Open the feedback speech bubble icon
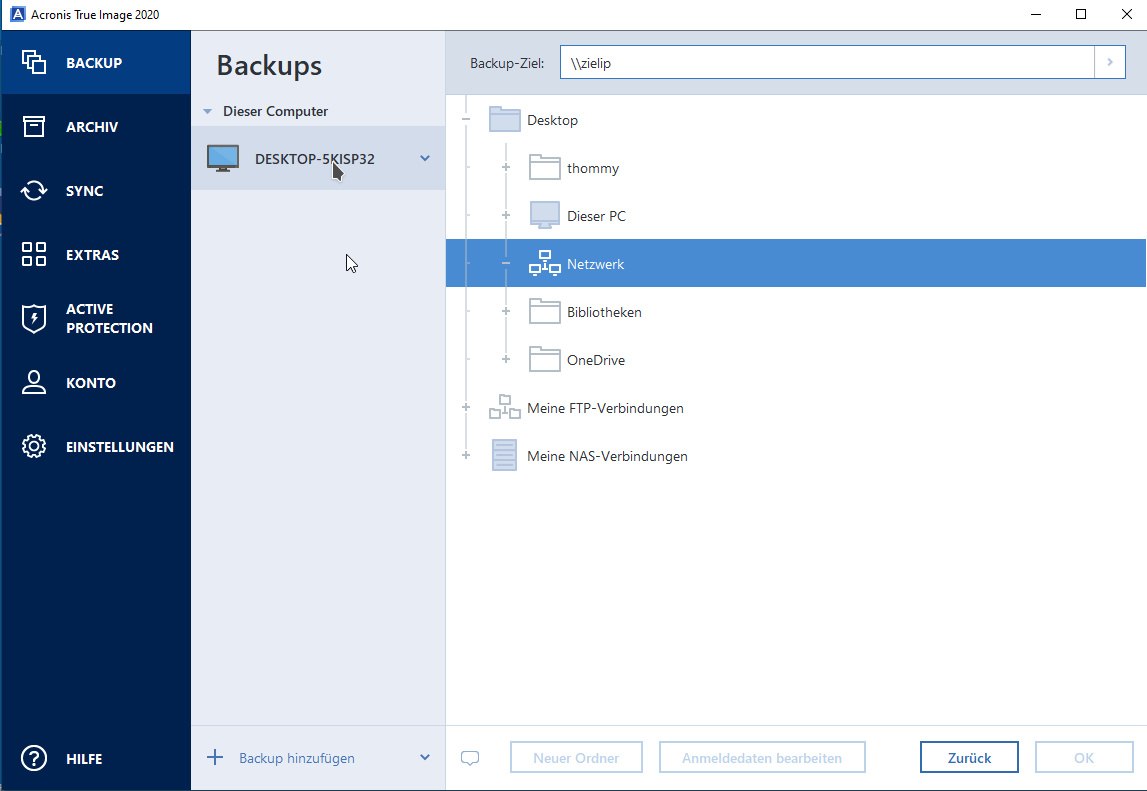 coord(470,757)
